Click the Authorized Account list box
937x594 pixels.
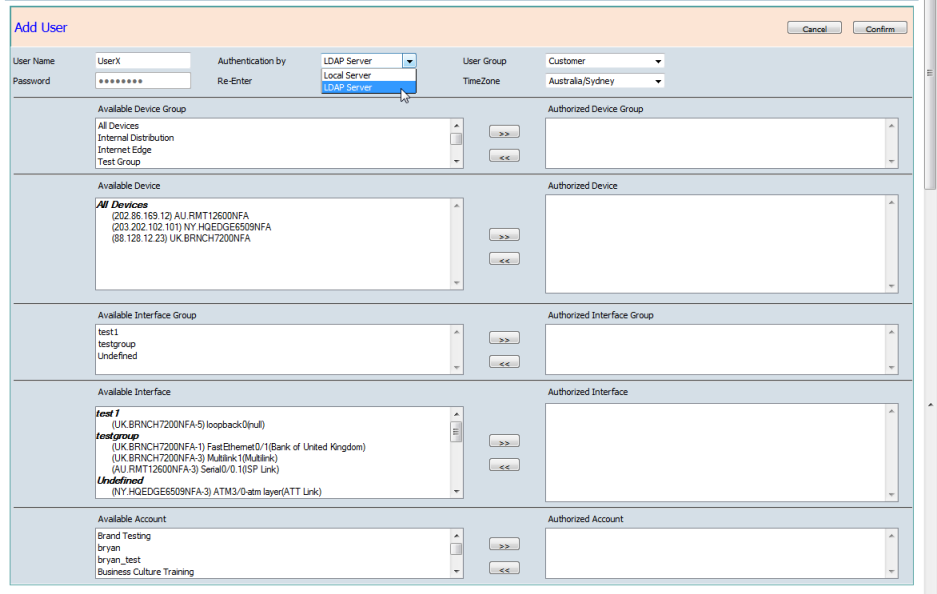[721, 553]
